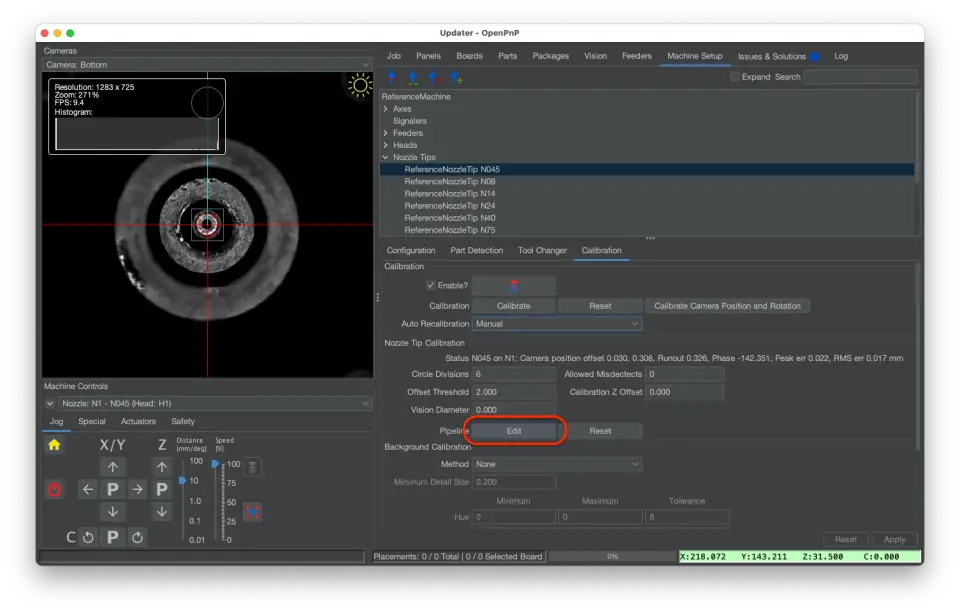Jog X axis with the left arrow
Viewport: 960px width, 613px height.
[x=88, y=490]
